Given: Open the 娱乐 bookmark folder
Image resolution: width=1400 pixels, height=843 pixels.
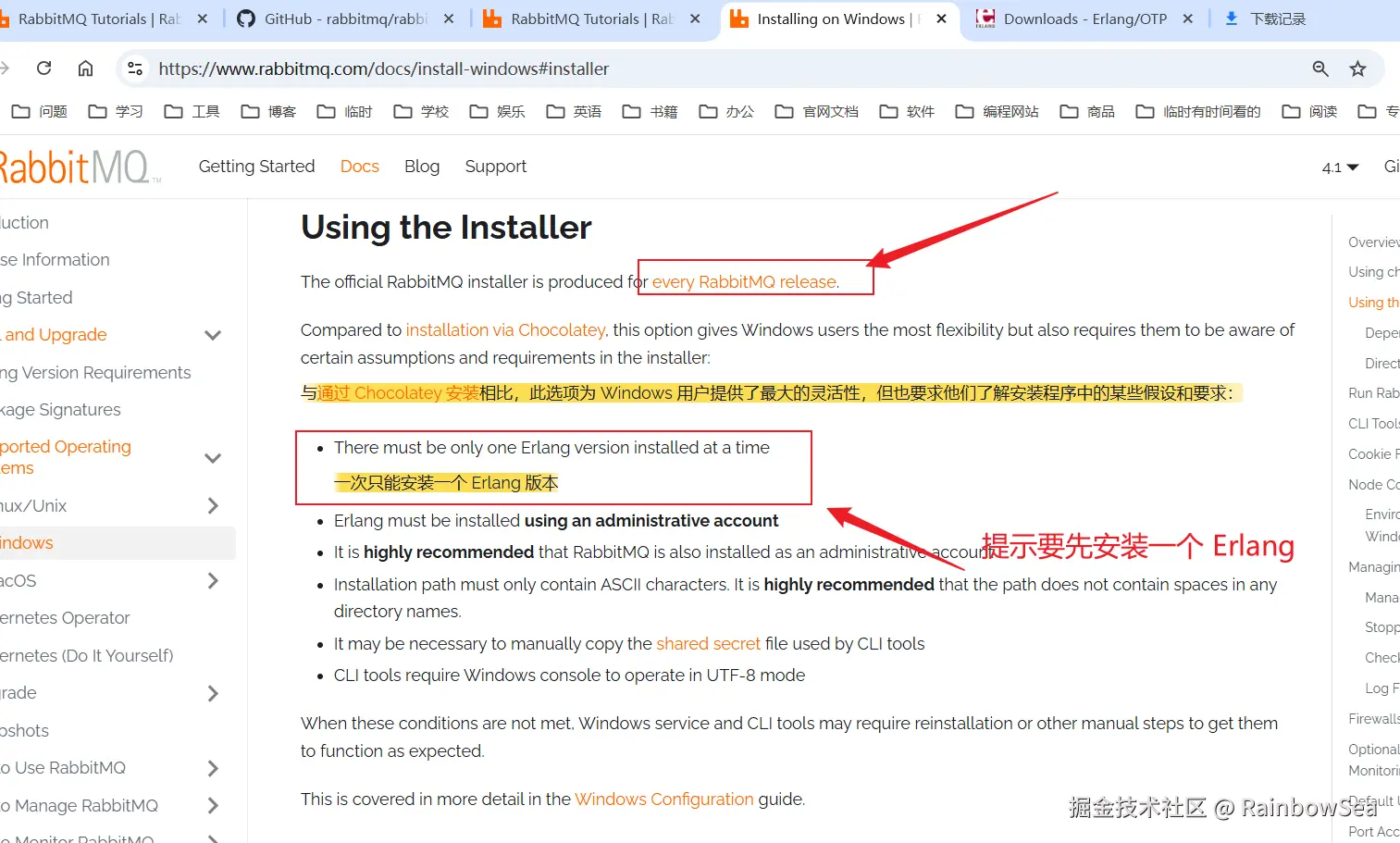Looking at the screenshot, I should point(497,112).
